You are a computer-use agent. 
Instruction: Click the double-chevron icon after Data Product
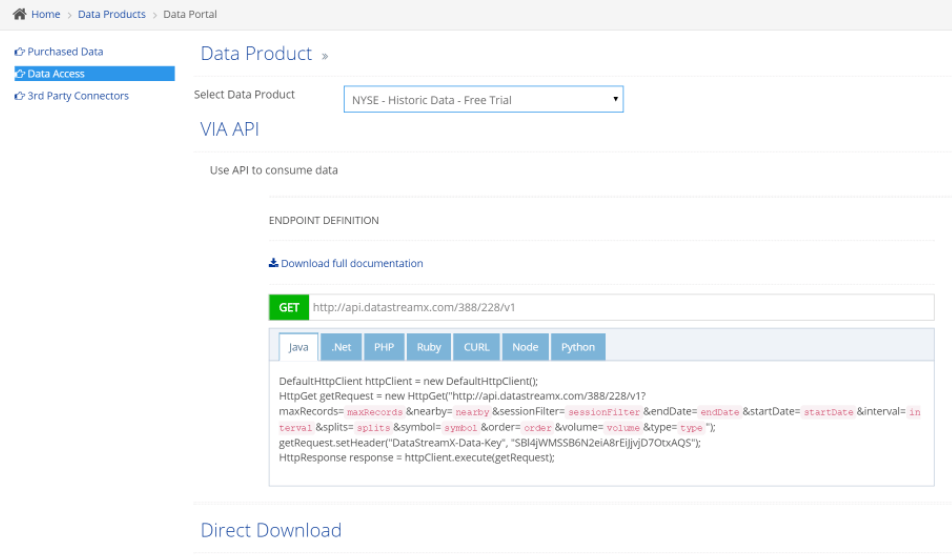(325, 56)
